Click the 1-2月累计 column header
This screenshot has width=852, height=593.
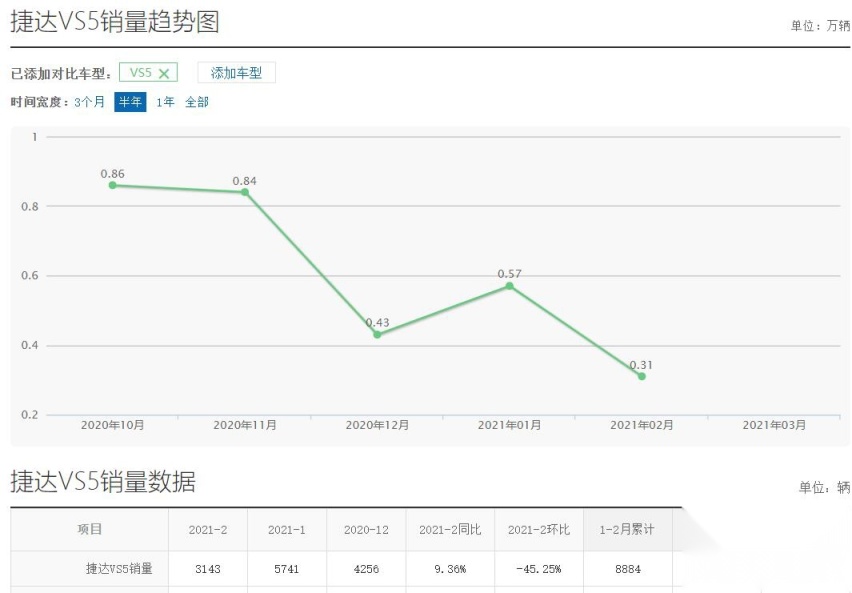pos(627,529)
